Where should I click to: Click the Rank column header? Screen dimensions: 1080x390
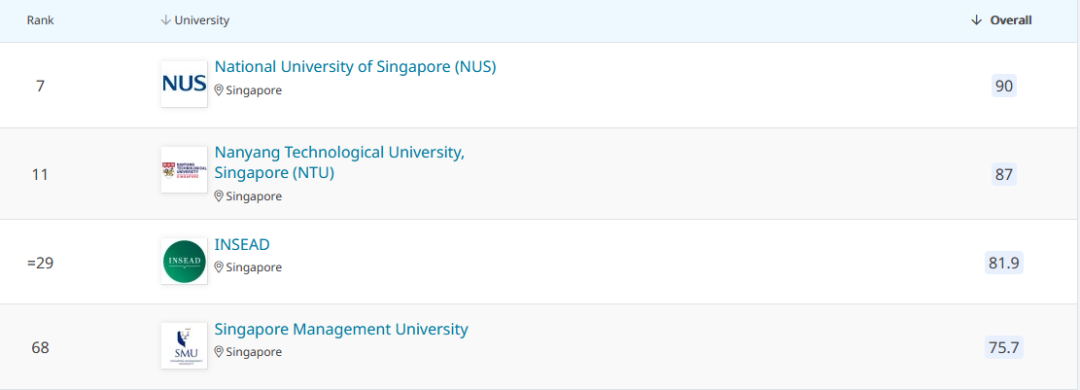click(40, 21)
